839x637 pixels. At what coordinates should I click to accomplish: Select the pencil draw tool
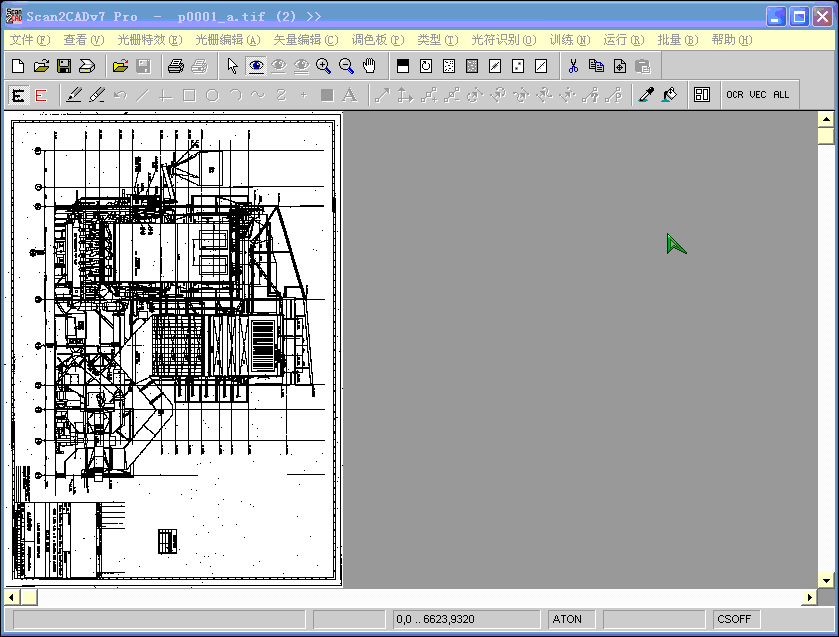pyautogui.click(x=74, y=95)
